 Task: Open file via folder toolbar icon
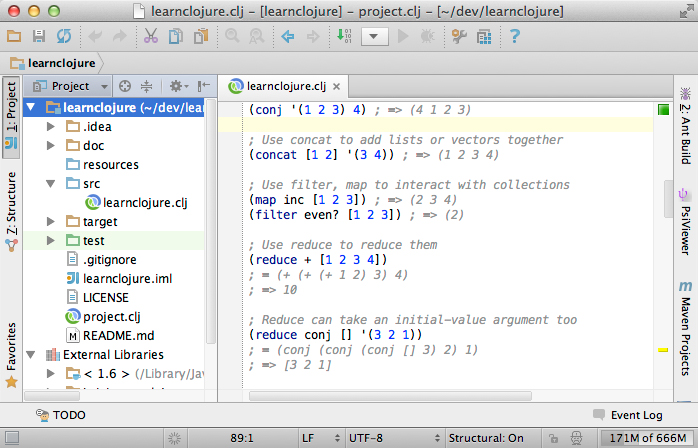(x=14, y=36)
